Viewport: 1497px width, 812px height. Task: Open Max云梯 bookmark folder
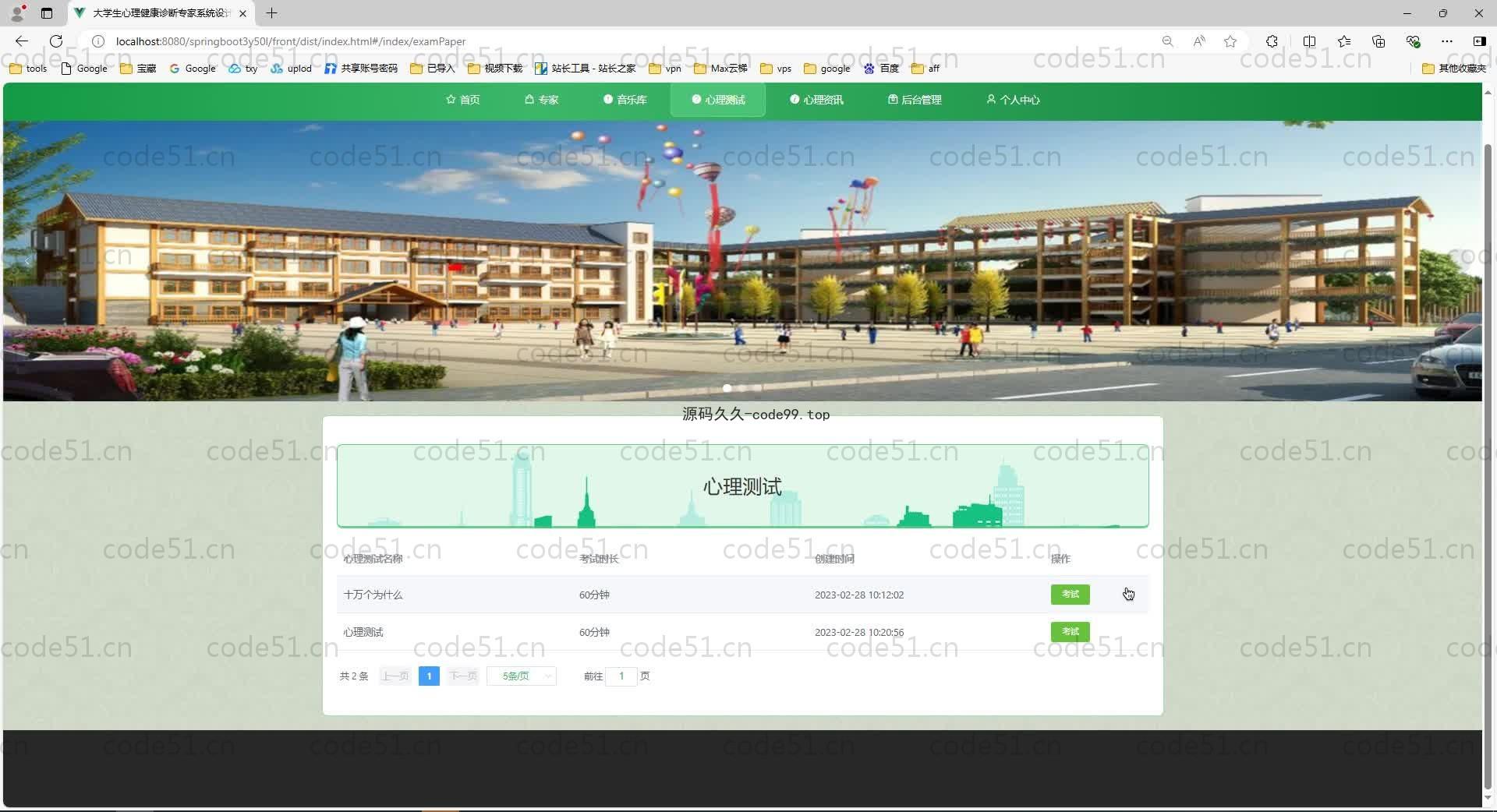(x=720, y=69)
